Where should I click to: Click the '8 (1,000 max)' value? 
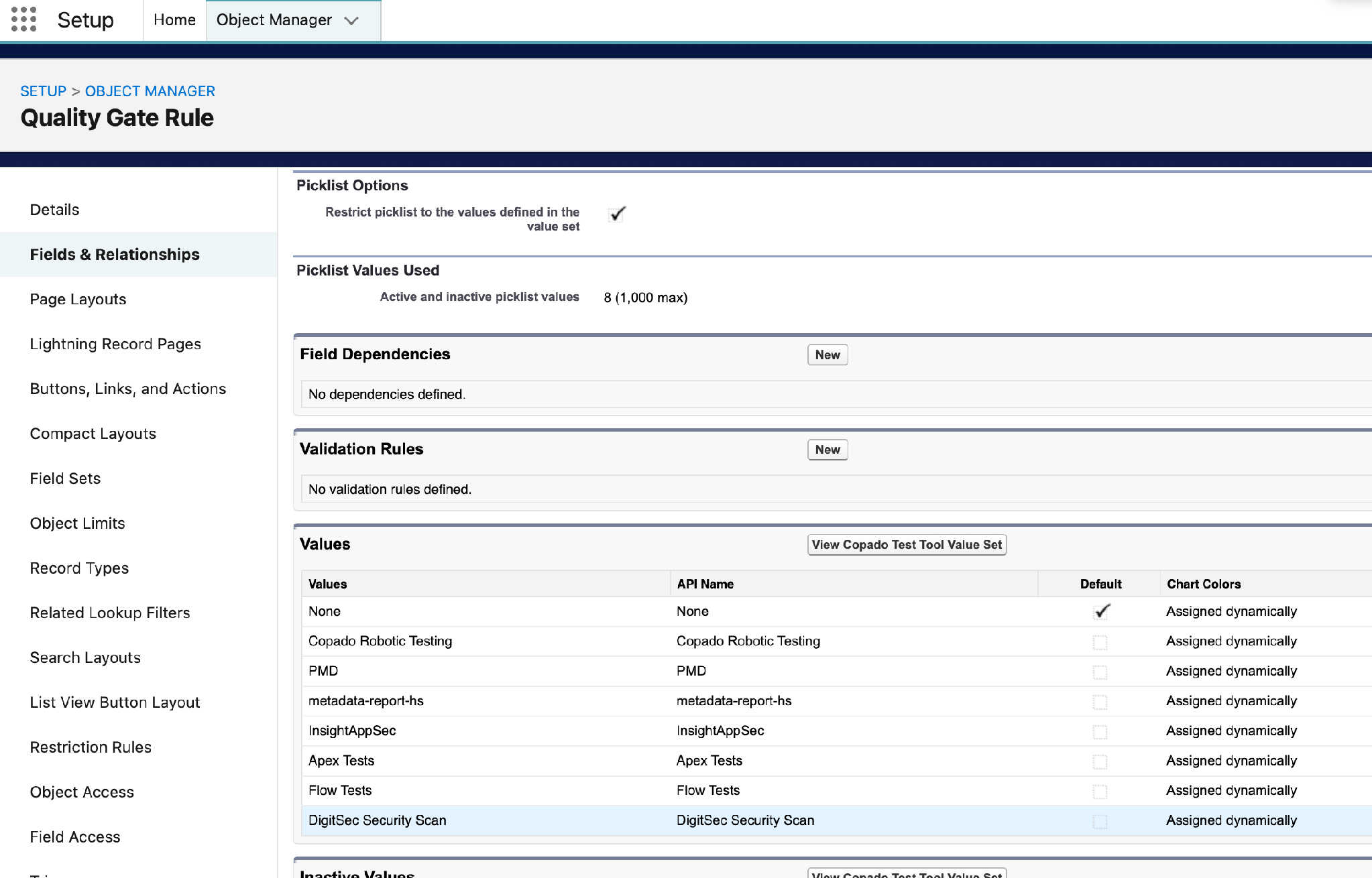click(x=646, y=298)
